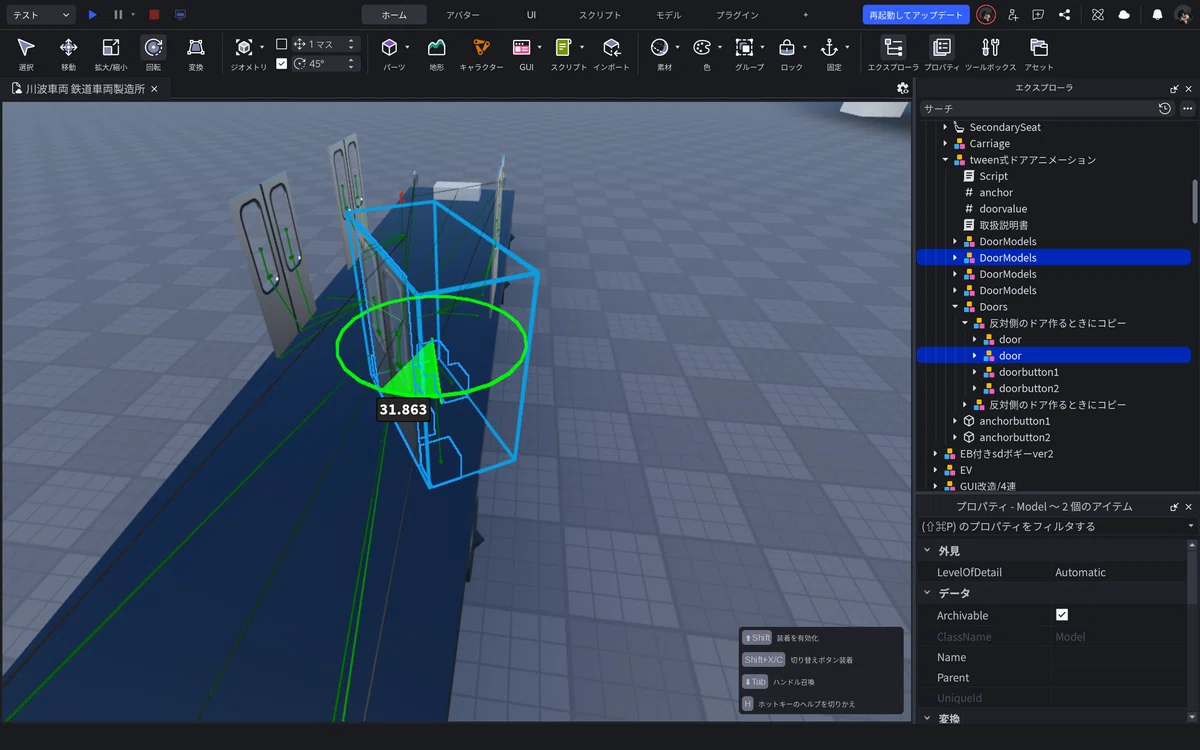1200x750 pixels.
Task: Open the モデル (Model) tab
Action: click(669, 15)
